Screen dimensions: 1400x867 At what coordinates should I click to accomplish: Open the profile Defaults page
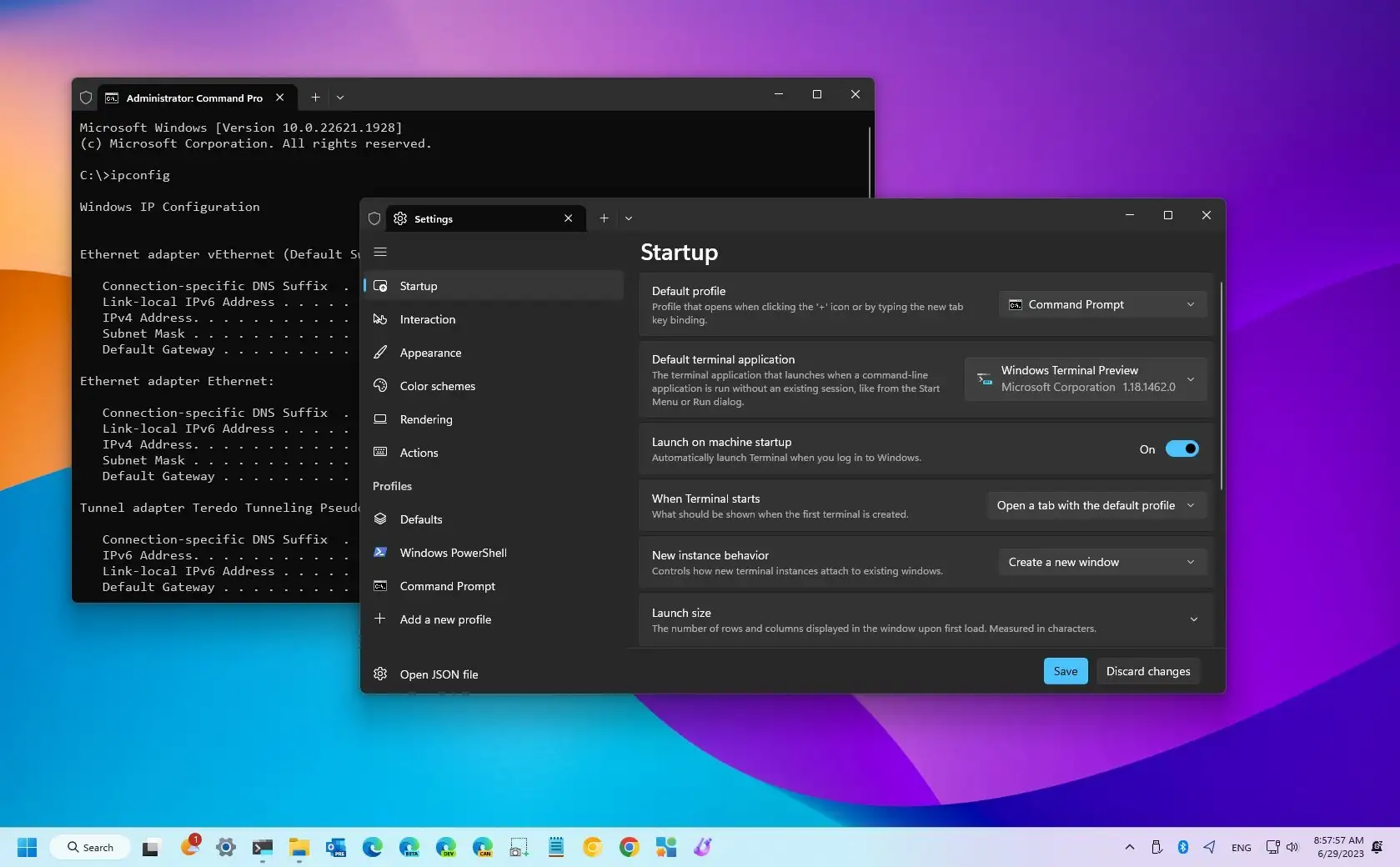(494, 519)
